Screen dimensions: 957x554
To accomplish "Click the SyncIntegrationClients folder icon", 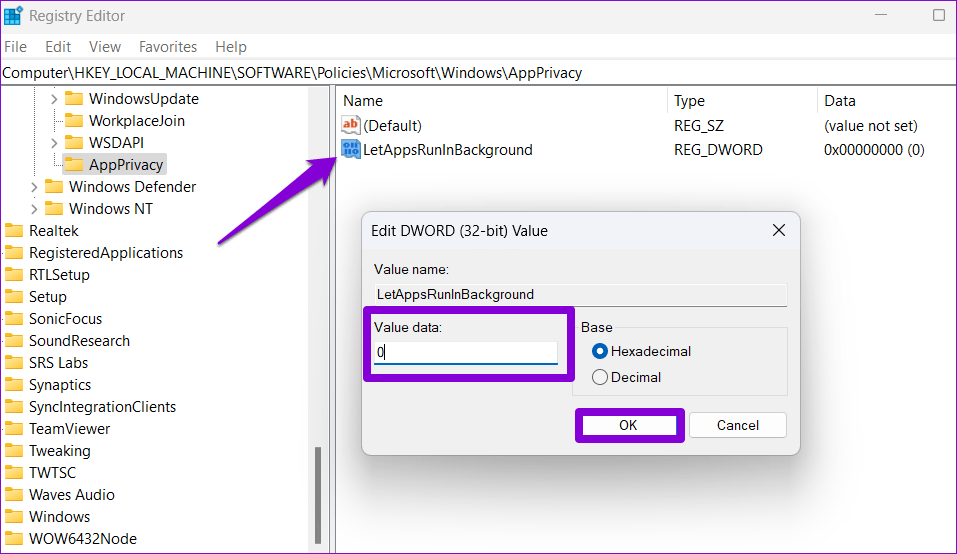I will tap(14, 406).
